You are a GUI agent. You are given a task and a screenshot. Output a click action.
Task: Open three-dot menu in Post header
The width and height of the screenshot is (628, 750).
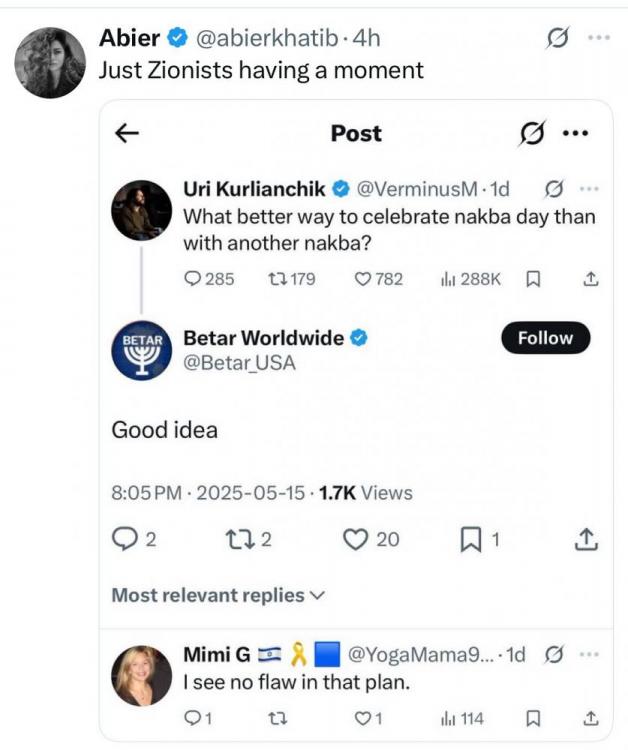point(575,133)
